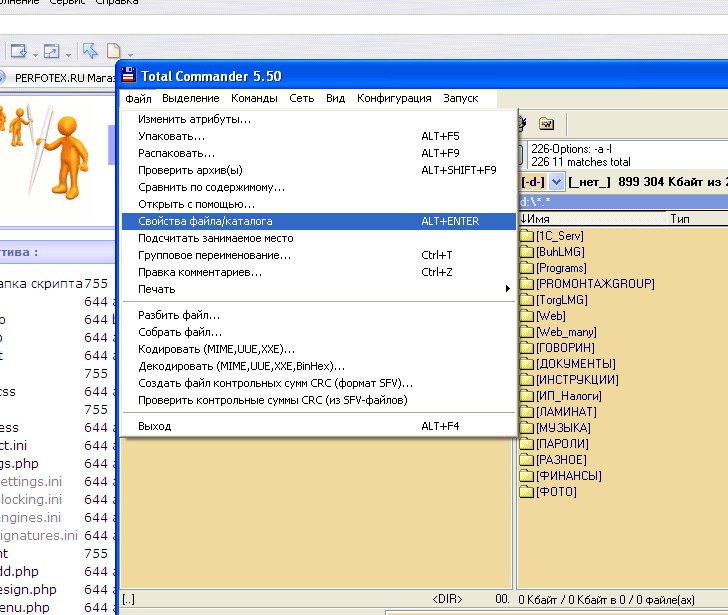Open the Запуск menu
The width and height of the screenshot is (728, 615).
click(x=461, y=98)
